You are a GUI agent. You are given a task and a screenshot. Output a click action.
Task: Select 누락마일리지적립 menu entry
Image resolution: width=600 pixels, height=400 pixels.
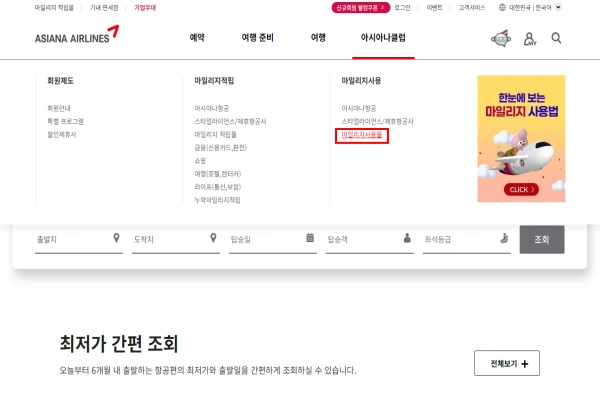pyautogui.click(x=217, y=199)
